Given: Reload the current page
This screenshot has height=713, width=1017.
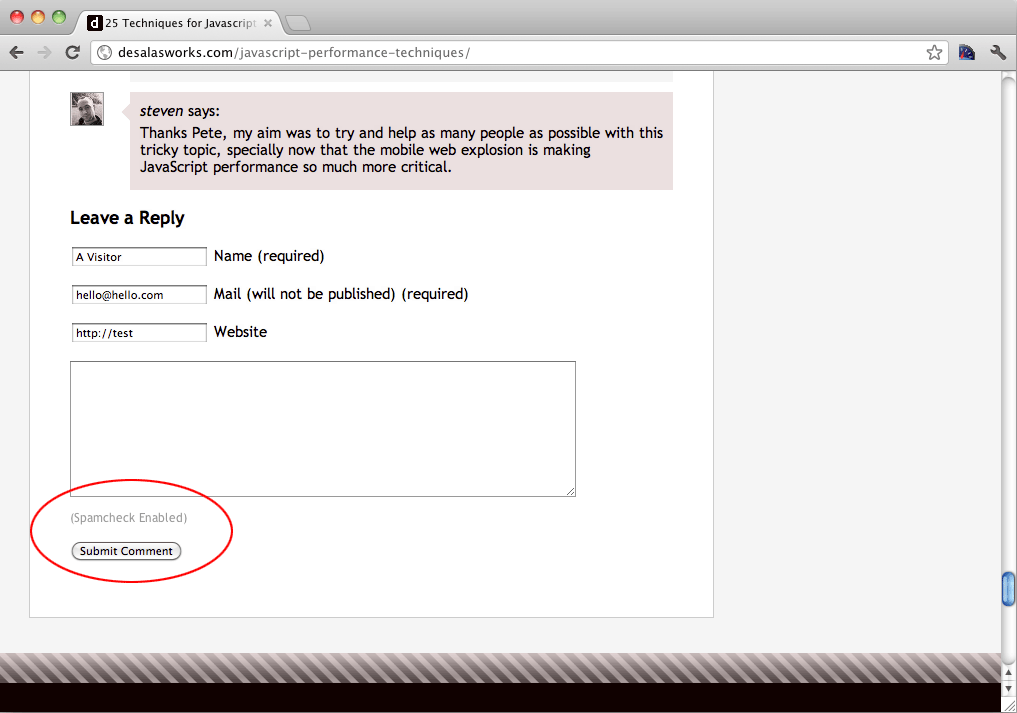Looking at the screenshot, I should (73, 53).
